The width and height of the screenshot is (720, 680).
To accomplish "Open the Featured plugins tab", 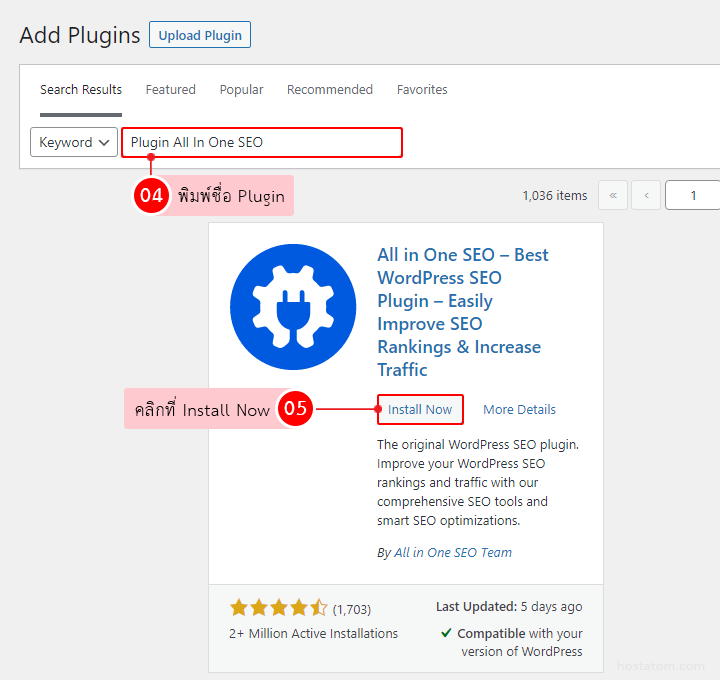I will click(x=171, y=90).
